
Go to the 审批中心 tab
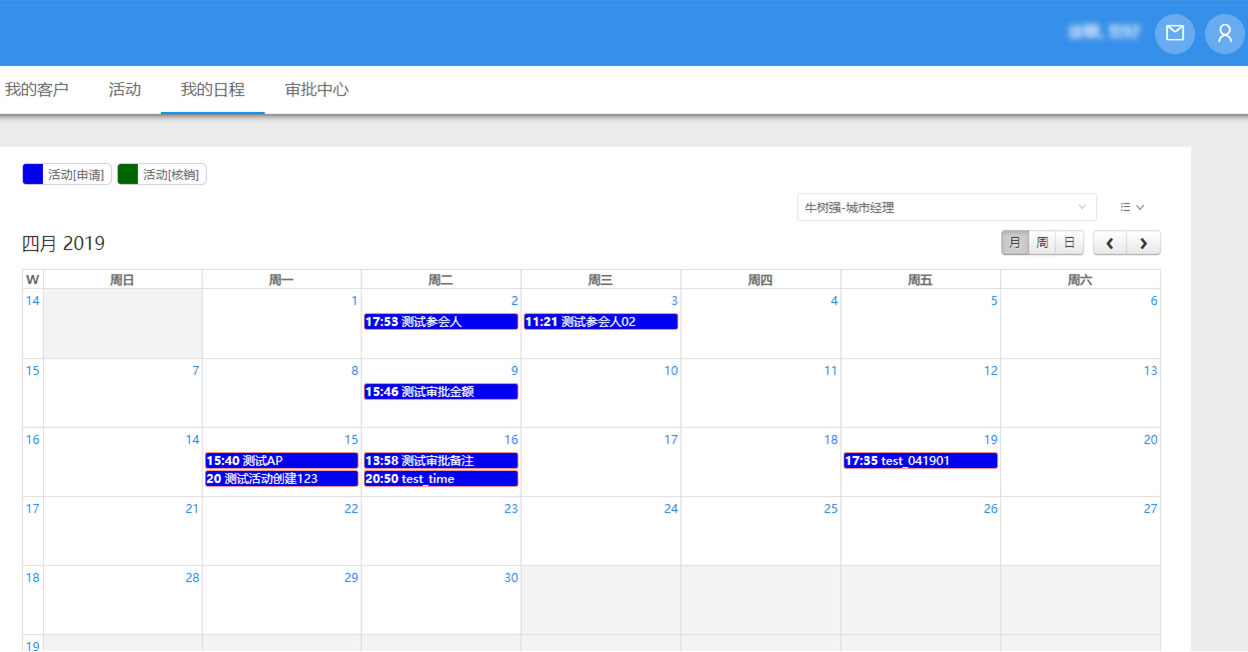pyautogui.click(x=317, y=89)
